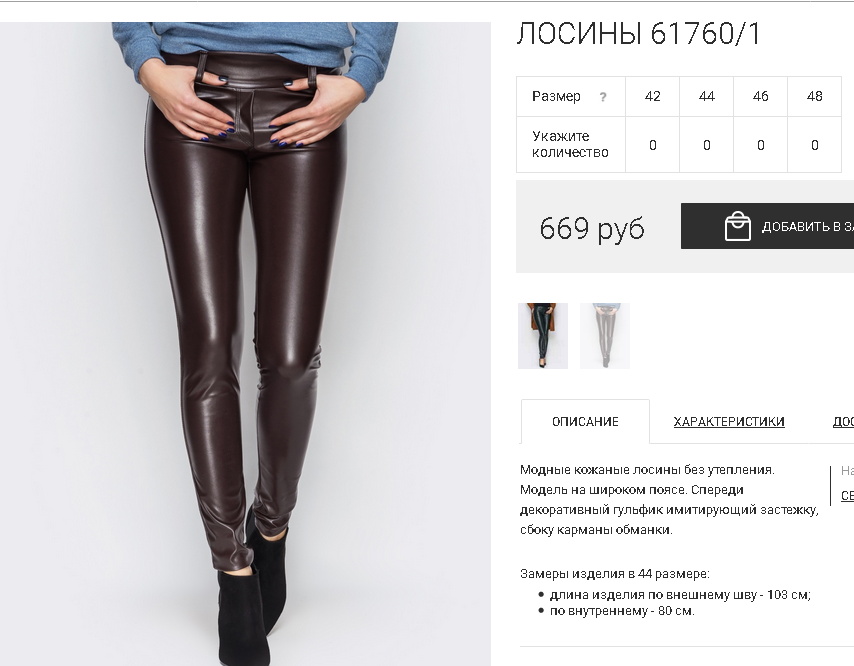Click the main product photo

tap(245, 344)
